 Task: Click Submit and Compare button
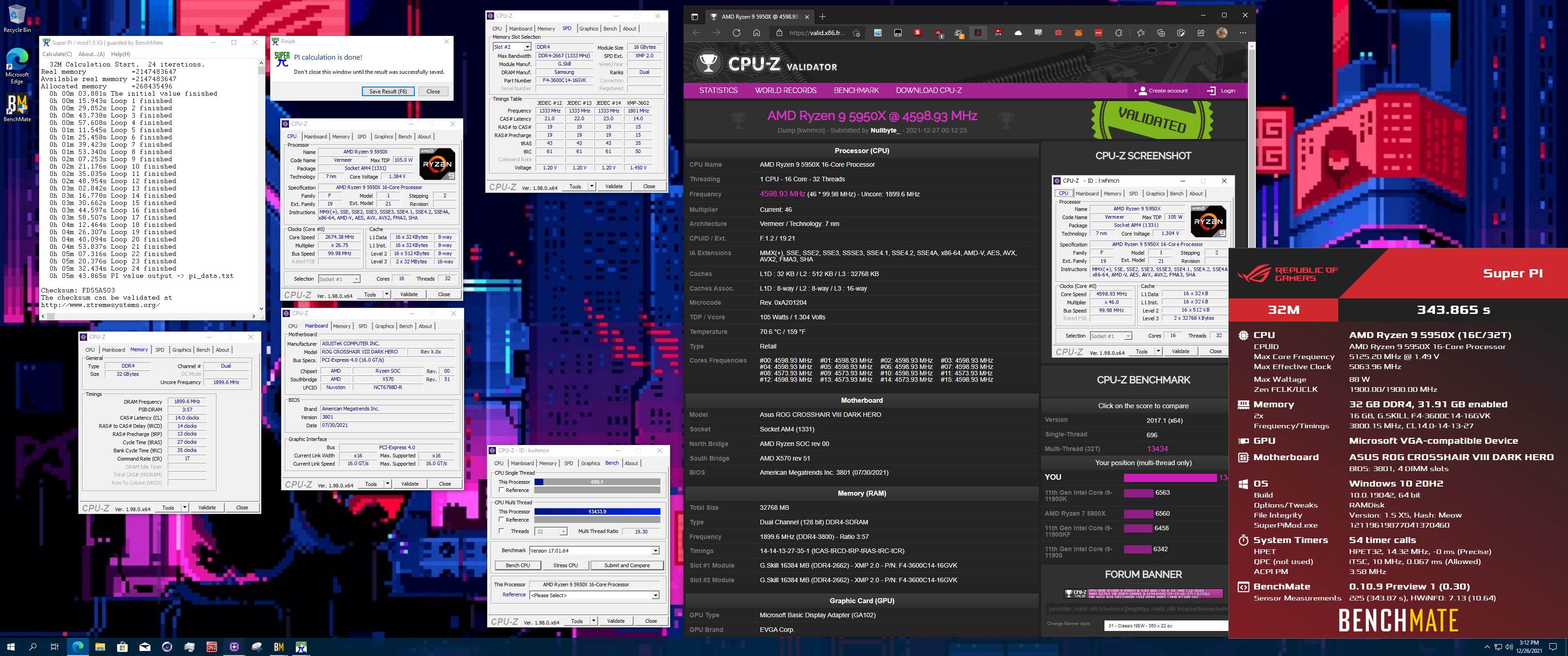point(626,565)
